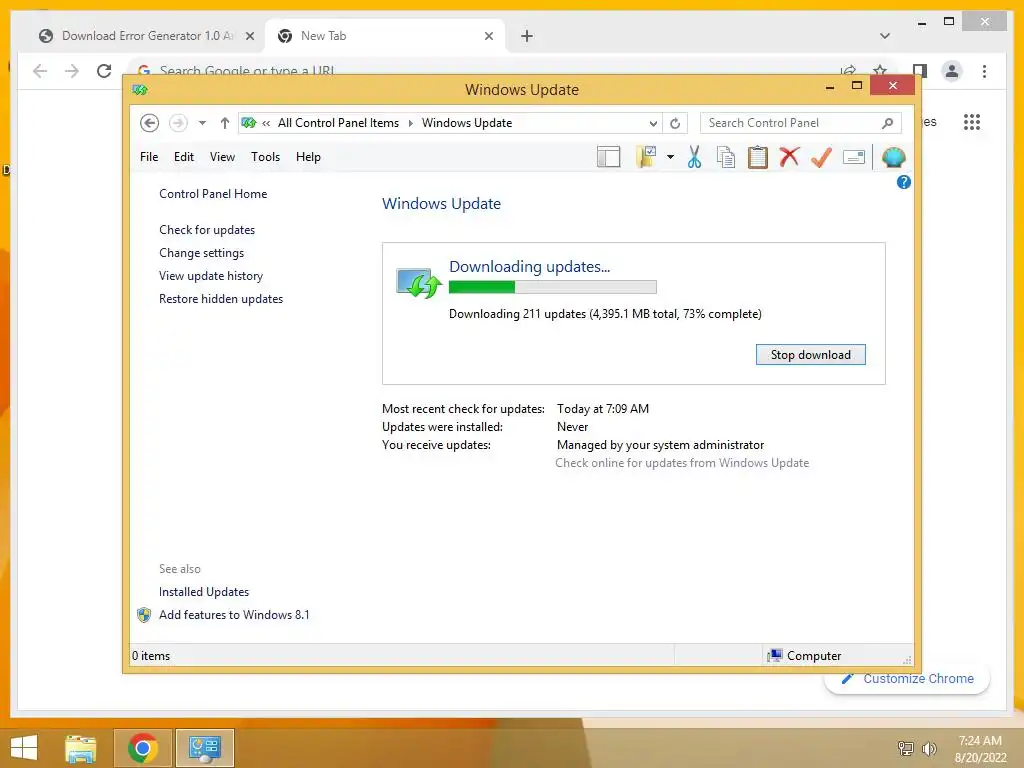
Task: Close the New Tab tab in Chrome
Action: 488,36
